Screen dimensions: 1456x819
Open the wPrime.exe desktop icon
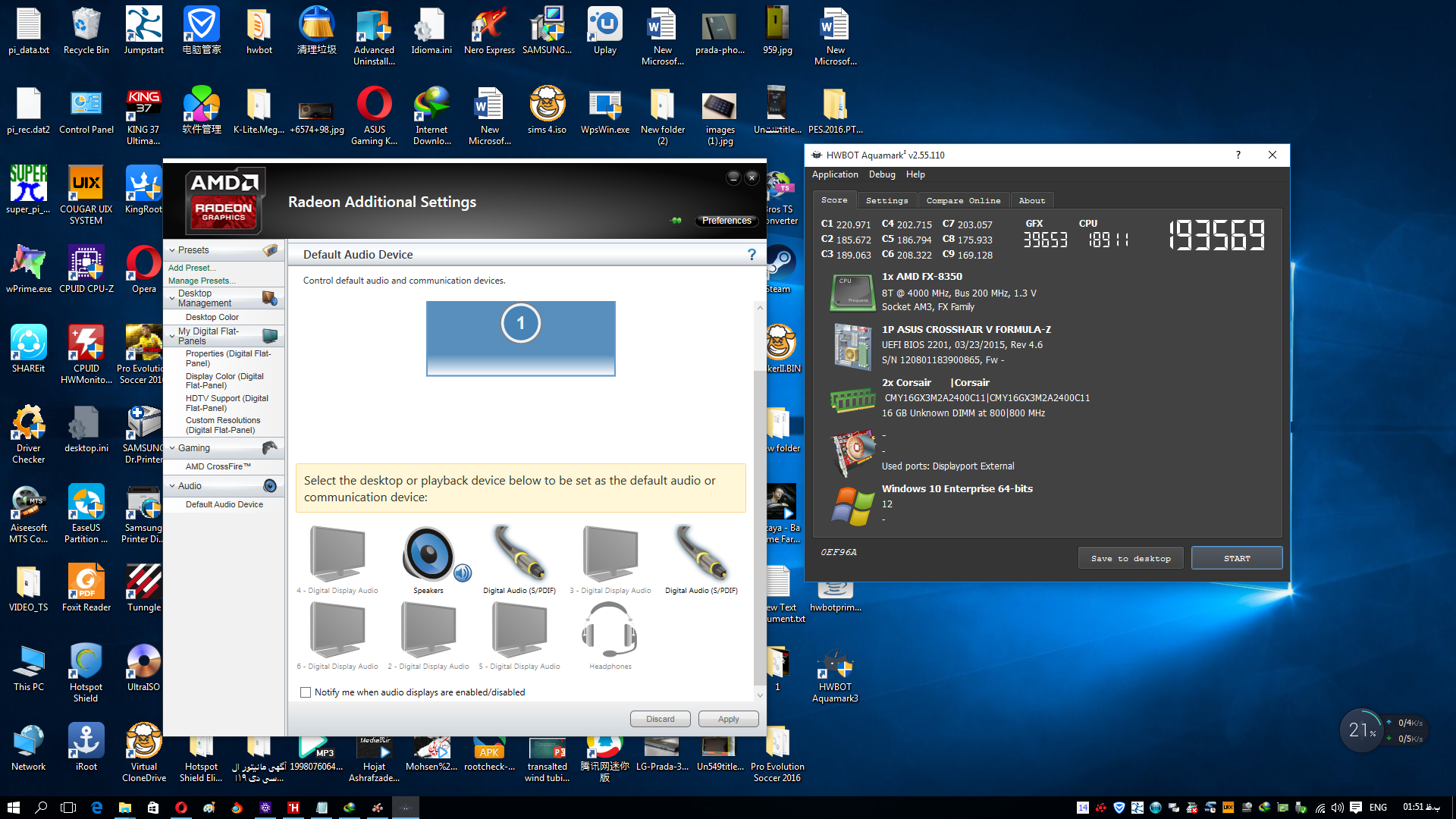[x=28, y=270]
